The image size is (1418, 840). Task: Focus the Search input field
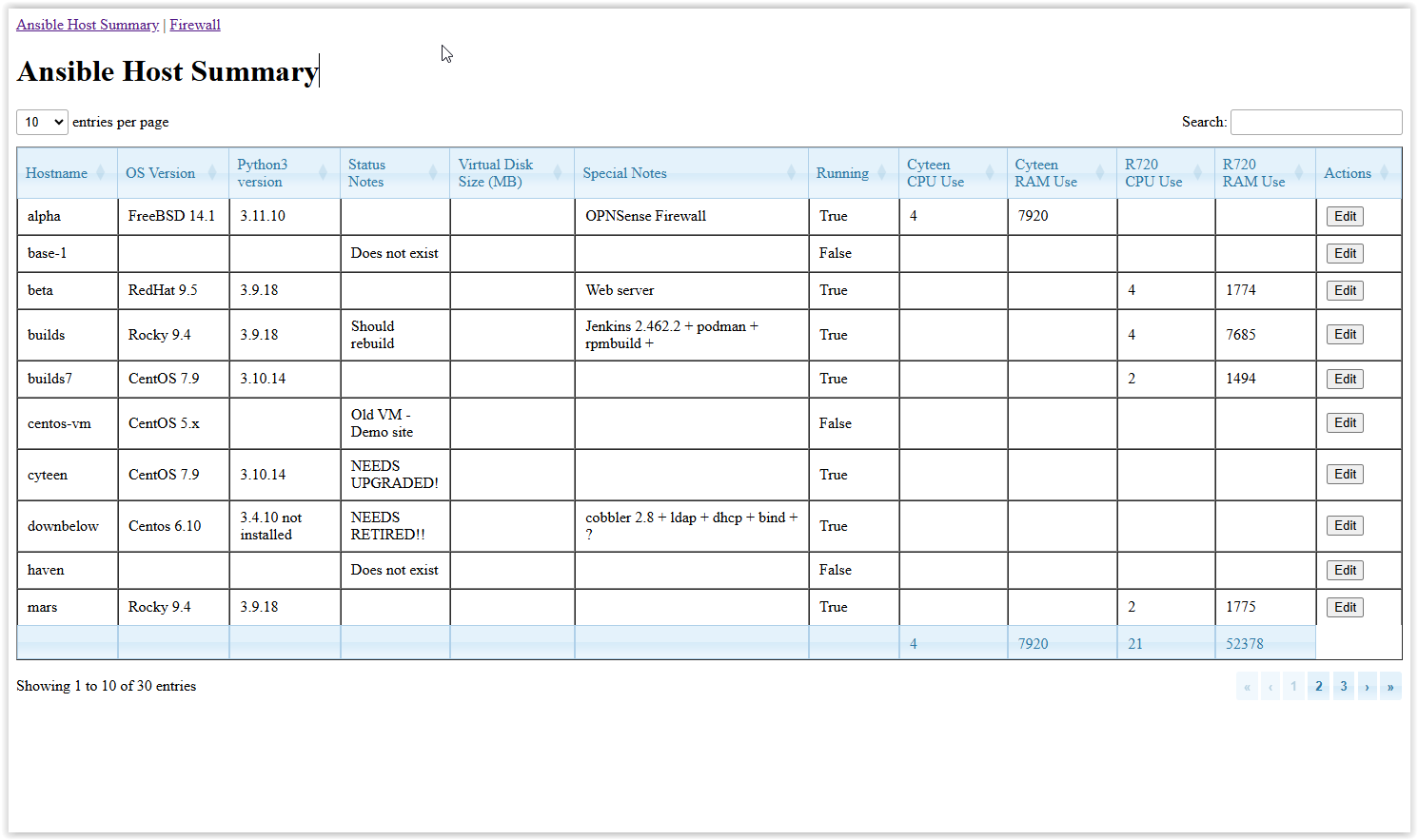(x=1316, y=122)
